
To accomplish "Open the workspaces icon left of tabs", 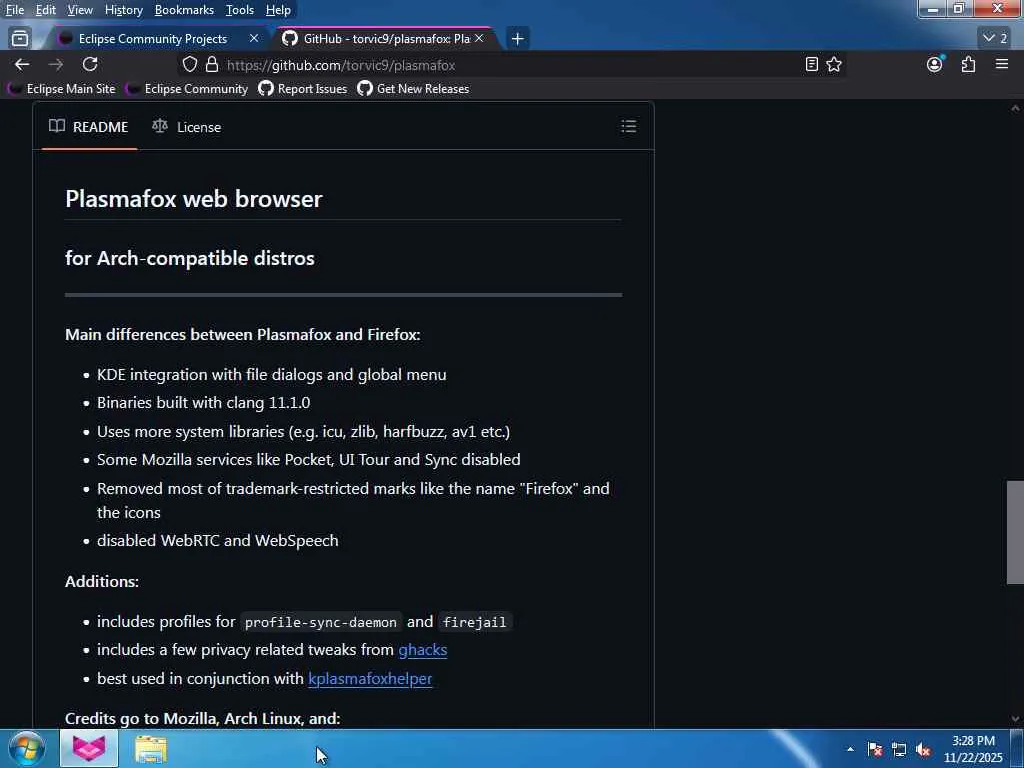I will coord(20,39).
